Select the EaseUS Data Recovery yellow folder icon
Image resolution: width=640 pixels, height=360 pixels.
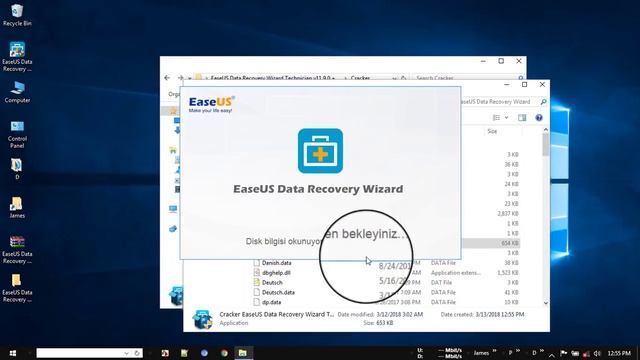(x=17, y=288)
